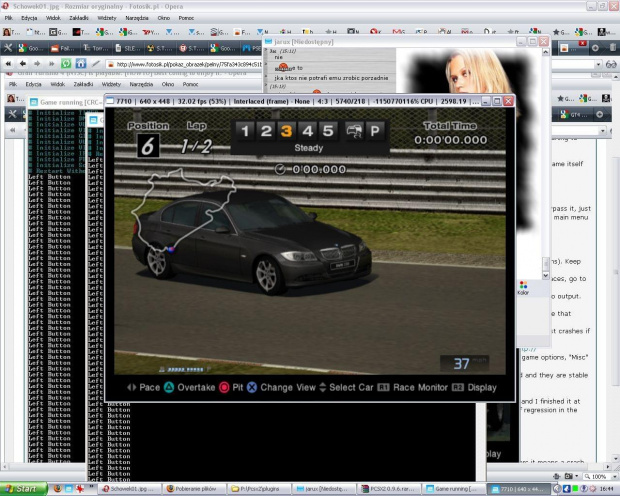Switch to the SLE... tab
The height and width of the screenshot is (496, 620).
point(127,48)
